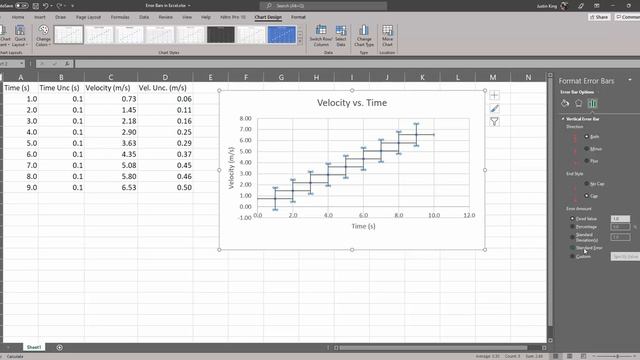
Task: Click the Review ribbon tab
Action: [x=165, y=17]
